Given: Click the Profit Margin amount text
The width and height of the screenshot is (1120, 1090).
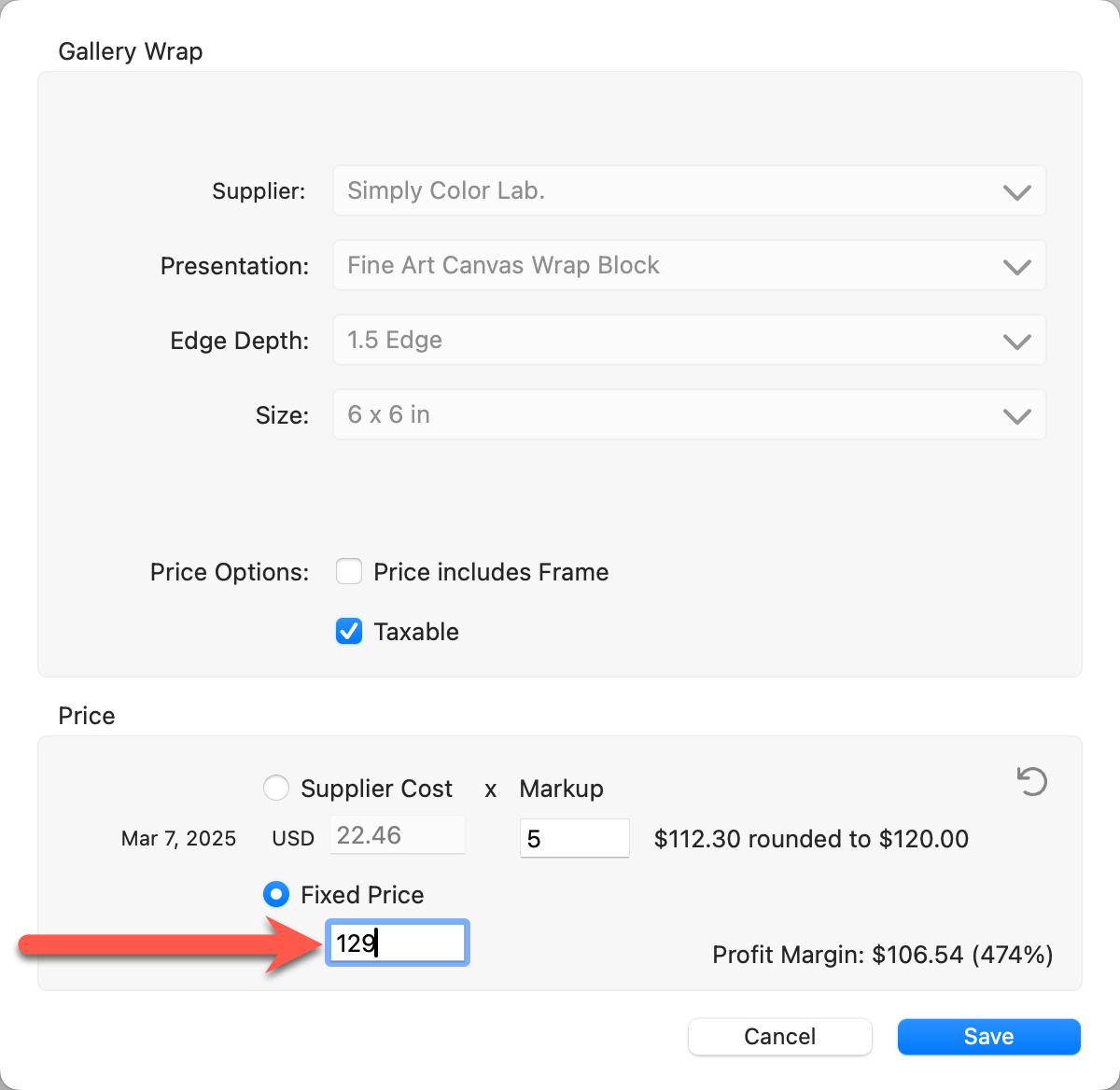Looking at the screenshot, I should [x=882, y=955].
